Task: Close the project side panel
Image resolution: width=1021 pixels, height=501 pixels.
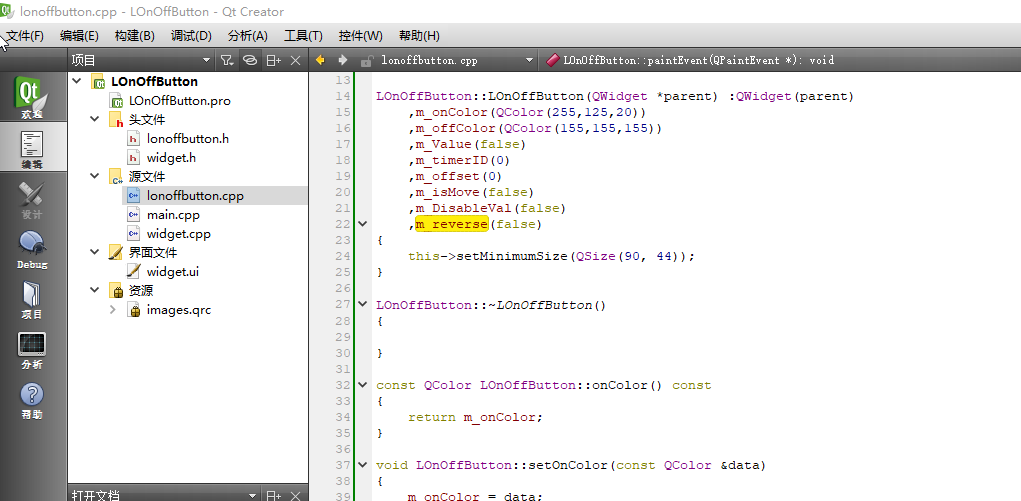Action: tap(296, 60)
